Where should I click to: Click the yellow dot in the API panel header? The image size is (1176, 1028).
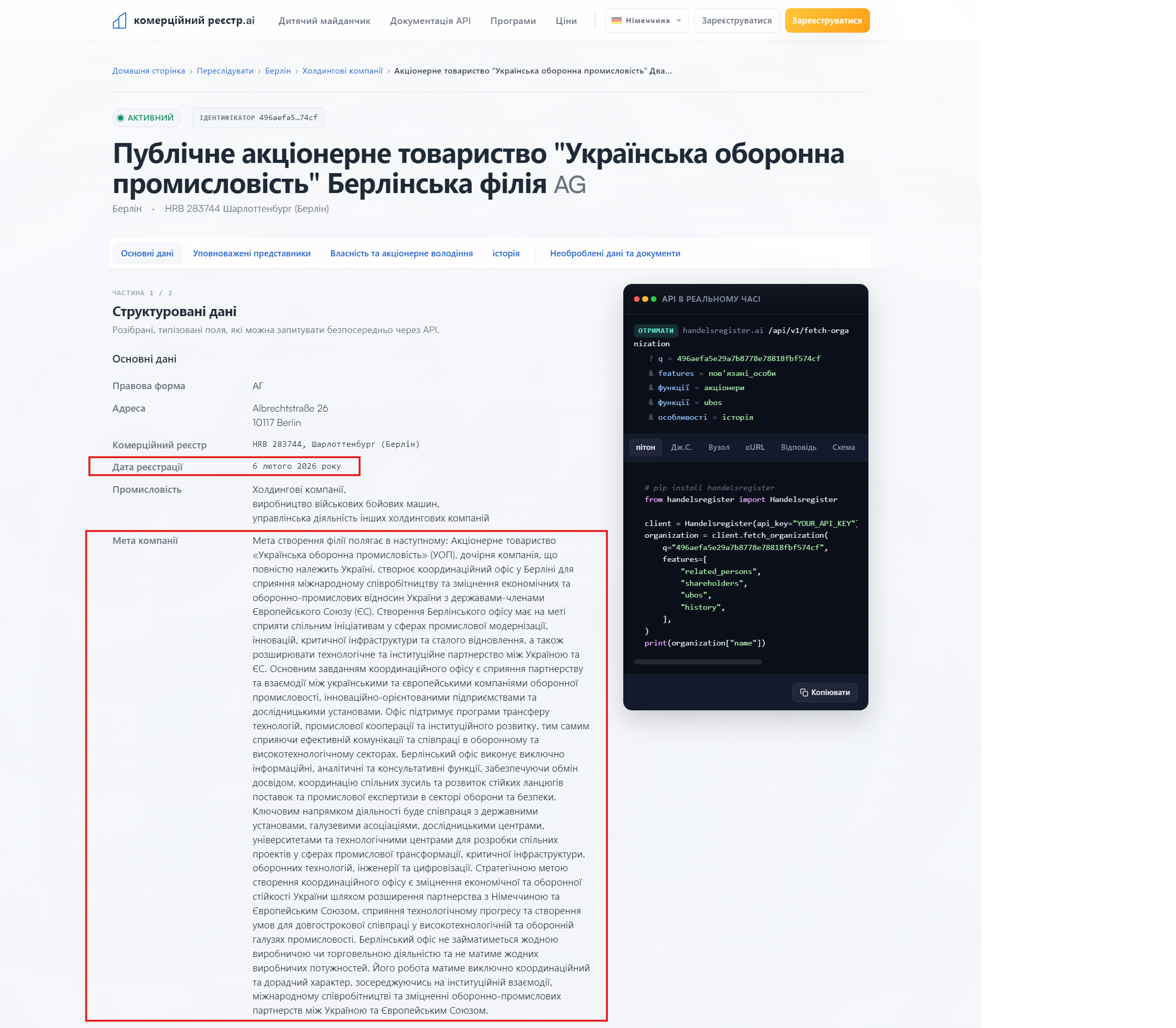(x=645, y=299)
